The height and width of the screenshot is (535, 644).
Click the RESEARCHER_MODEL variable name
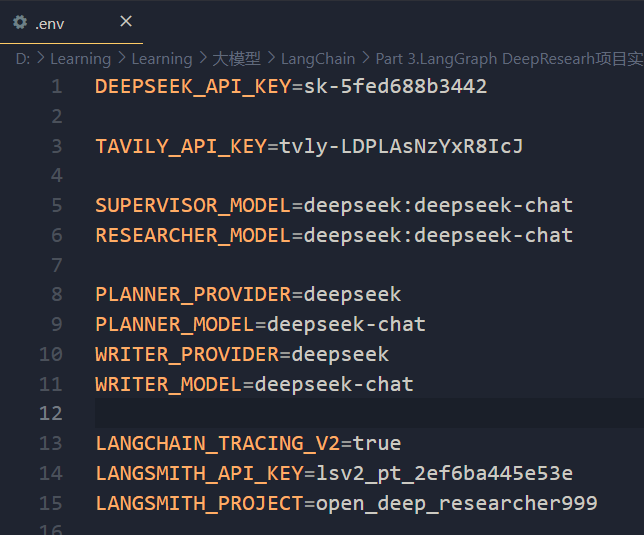tap(193, 236)
